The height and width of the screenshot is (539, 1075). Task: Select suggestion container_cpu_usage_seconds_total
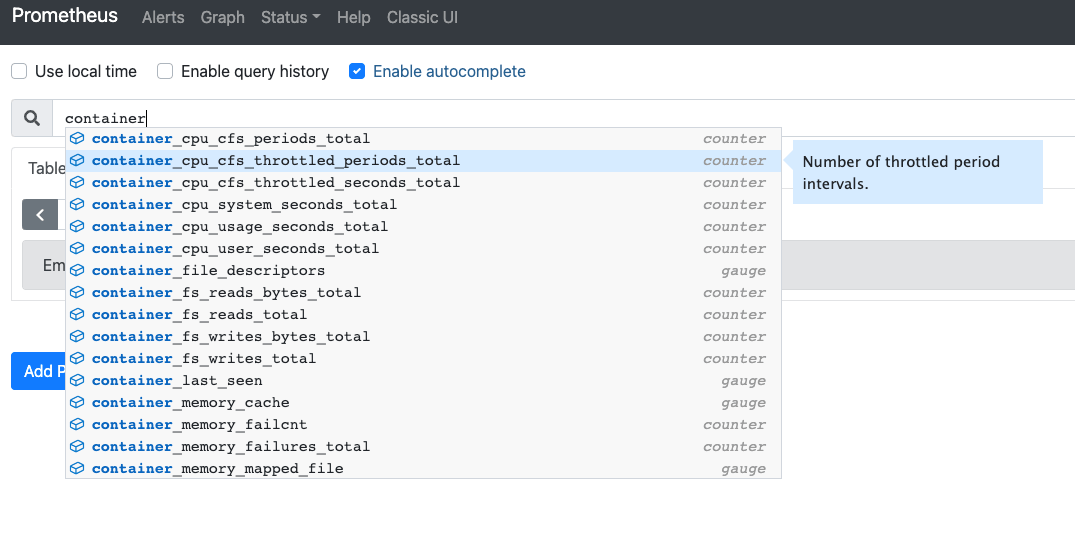[x=423, y=226]
